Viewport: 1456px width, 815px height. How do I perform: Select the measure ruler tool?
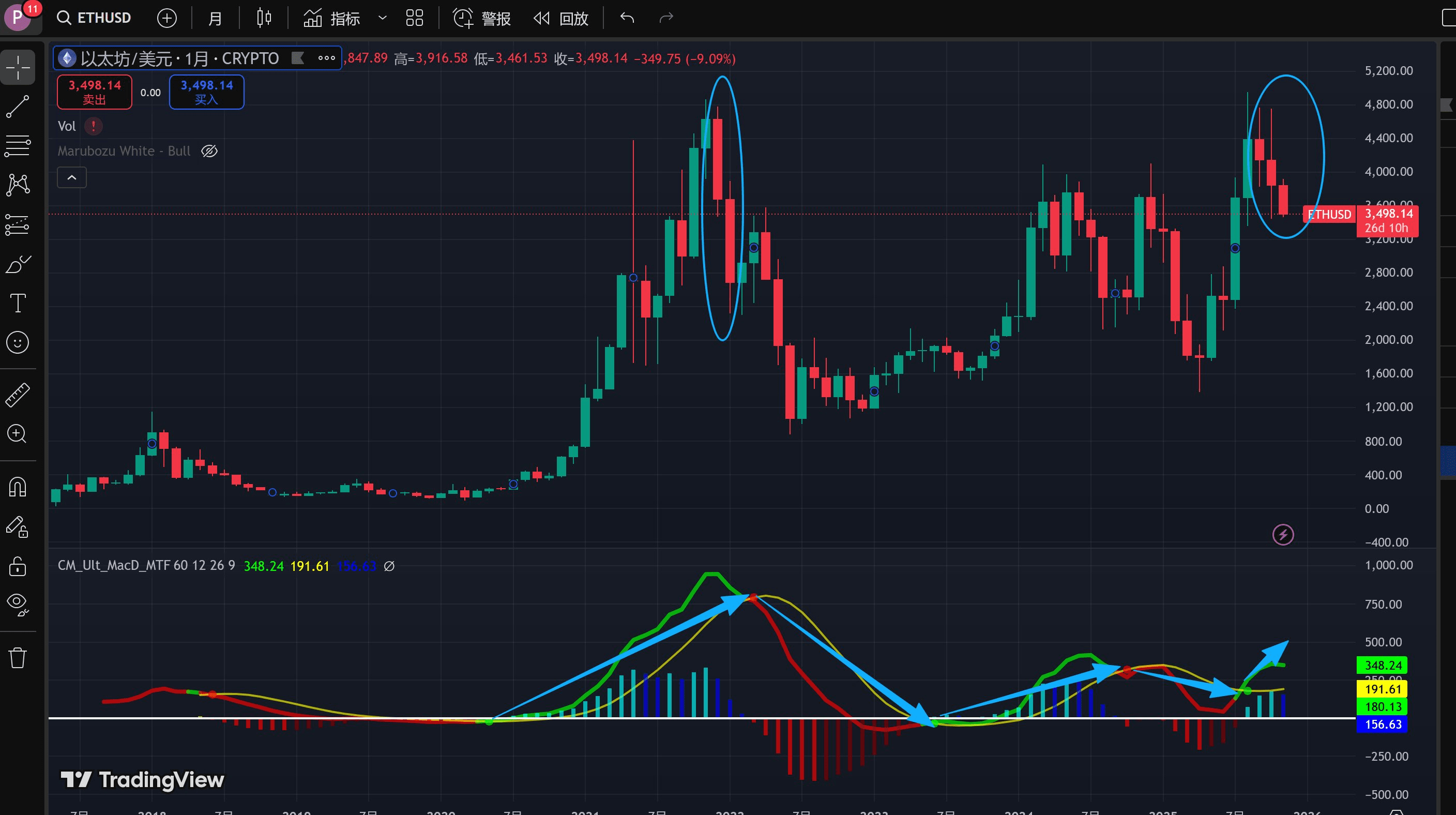pos(18,395)
